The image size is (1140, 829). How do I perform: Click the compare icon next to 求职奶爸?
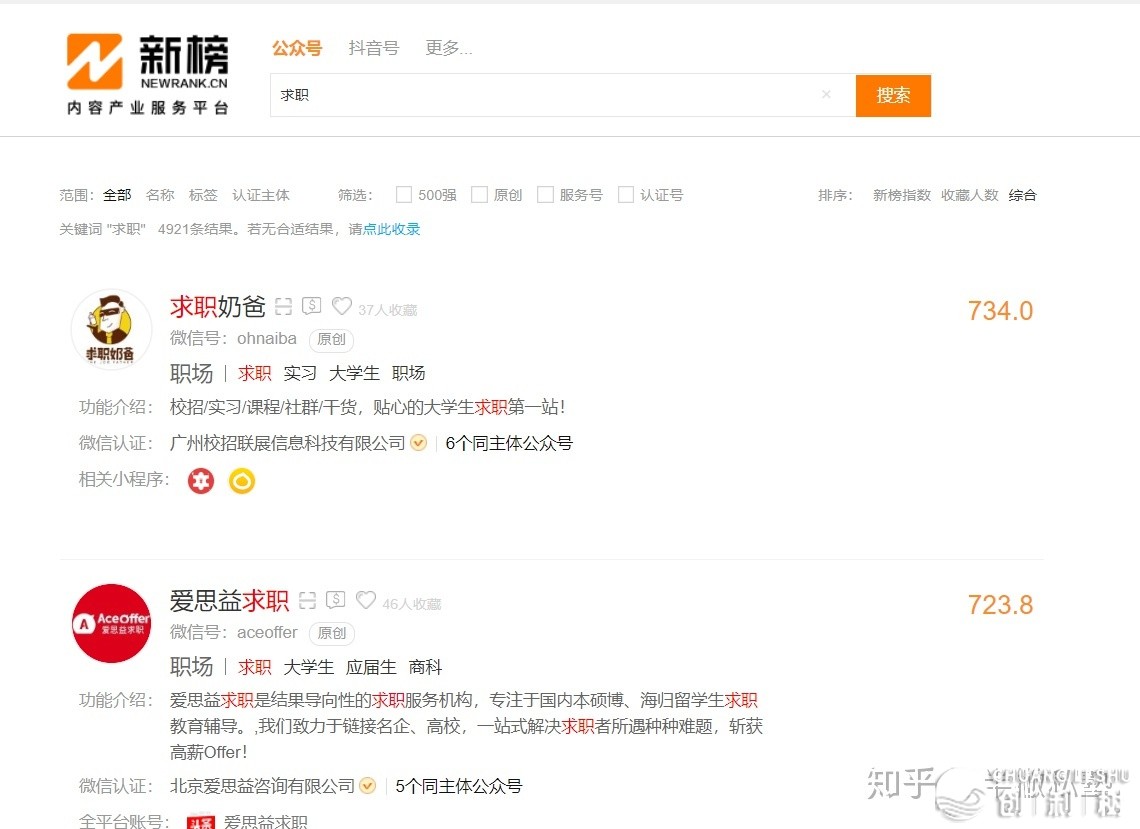tap(284, 307)
